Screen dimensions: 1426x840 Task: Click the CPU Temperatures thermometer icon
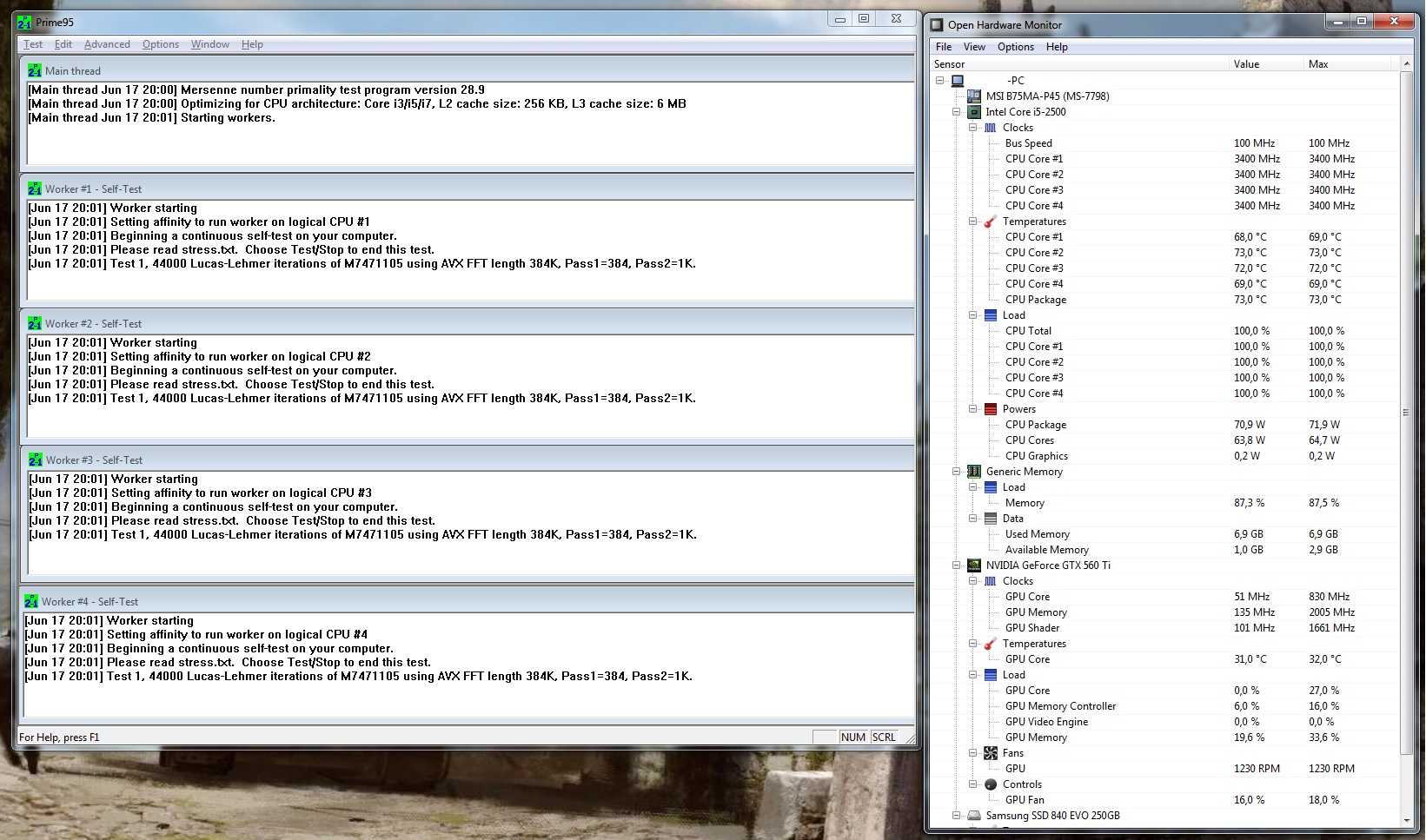click(991, 222)
